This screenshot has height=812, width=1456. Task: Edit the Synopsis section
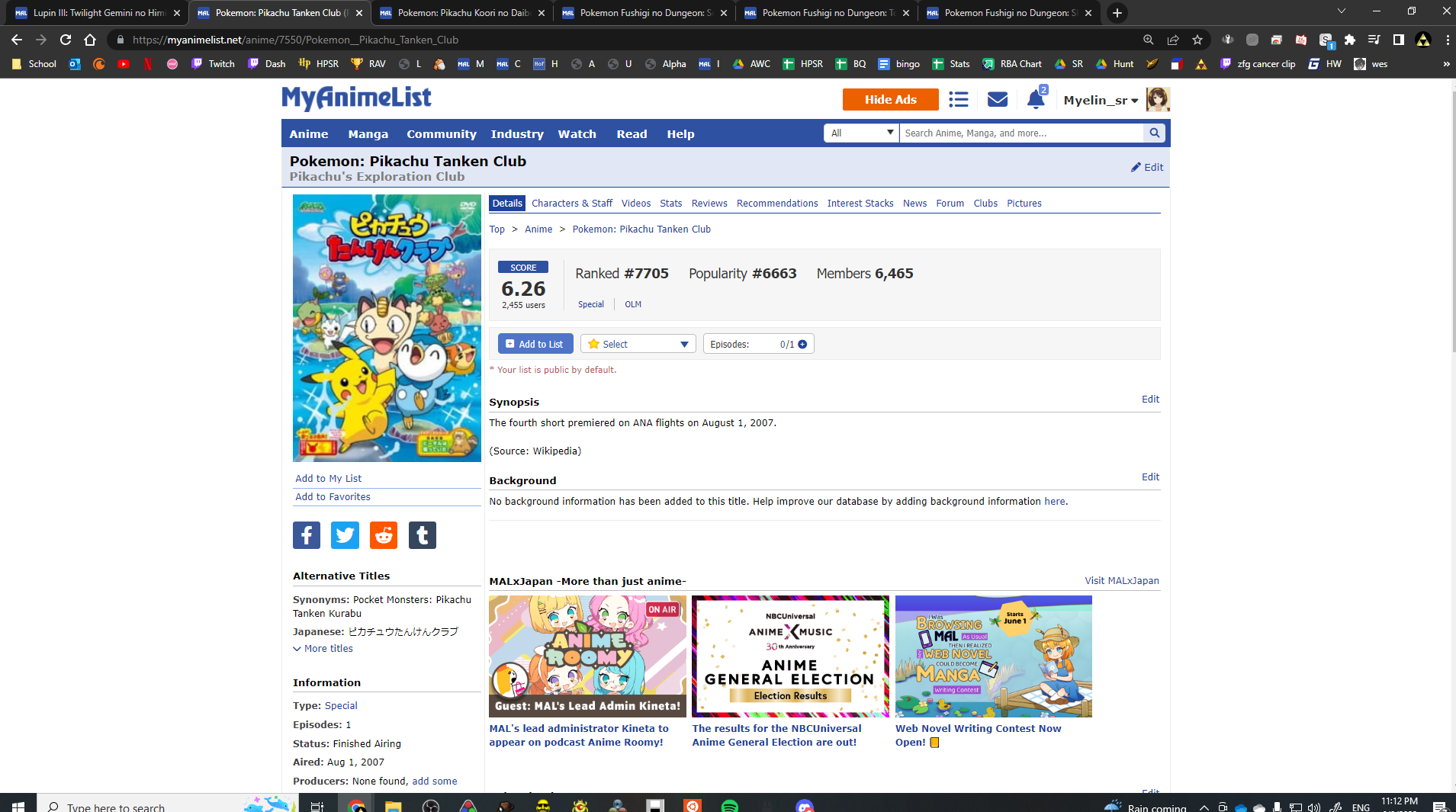(x=1150, y=400)
